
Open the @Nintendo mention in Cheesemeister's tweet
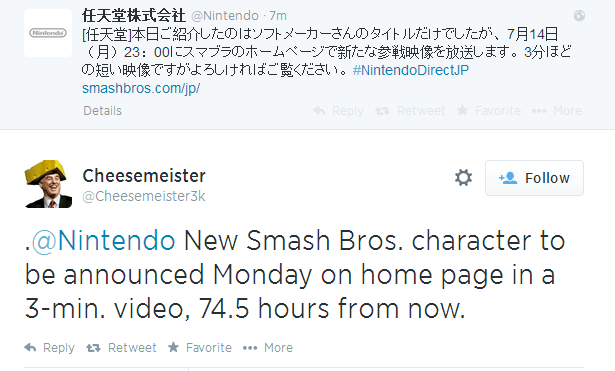(103, 240)
